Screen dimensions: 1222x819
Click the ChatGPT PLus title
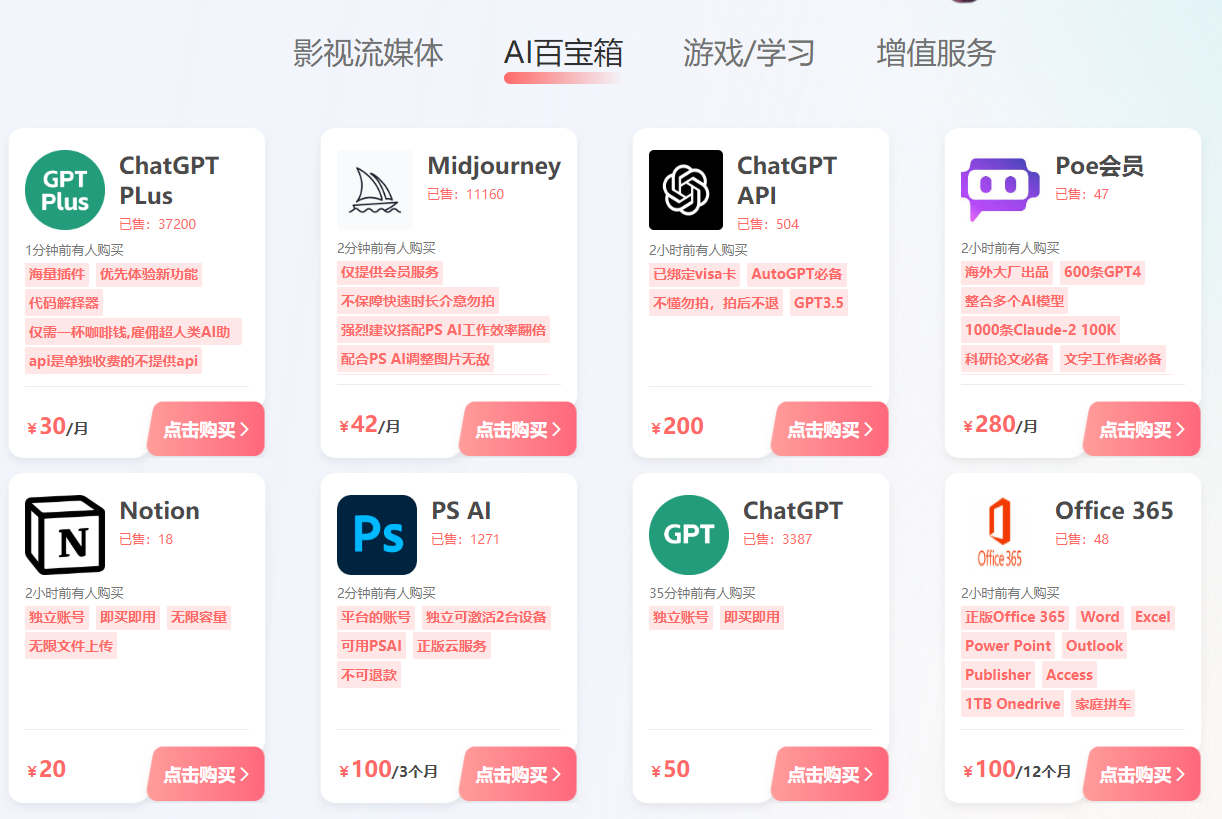pyautogui.click(x=169, y=180)
